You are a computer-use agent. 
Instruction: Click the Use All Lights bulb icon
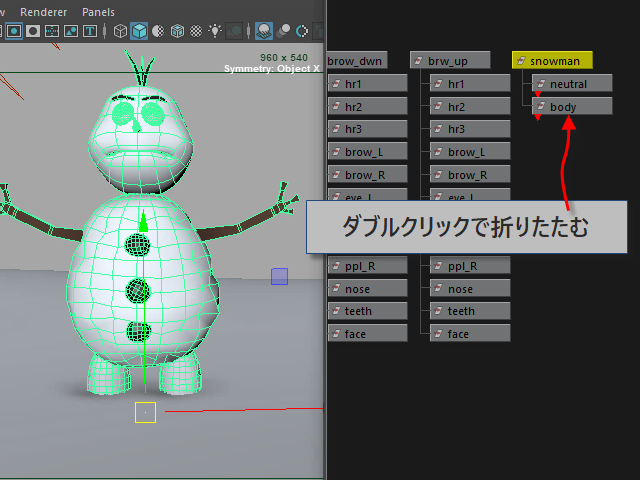pyautogui.click(x=215, y=30)
